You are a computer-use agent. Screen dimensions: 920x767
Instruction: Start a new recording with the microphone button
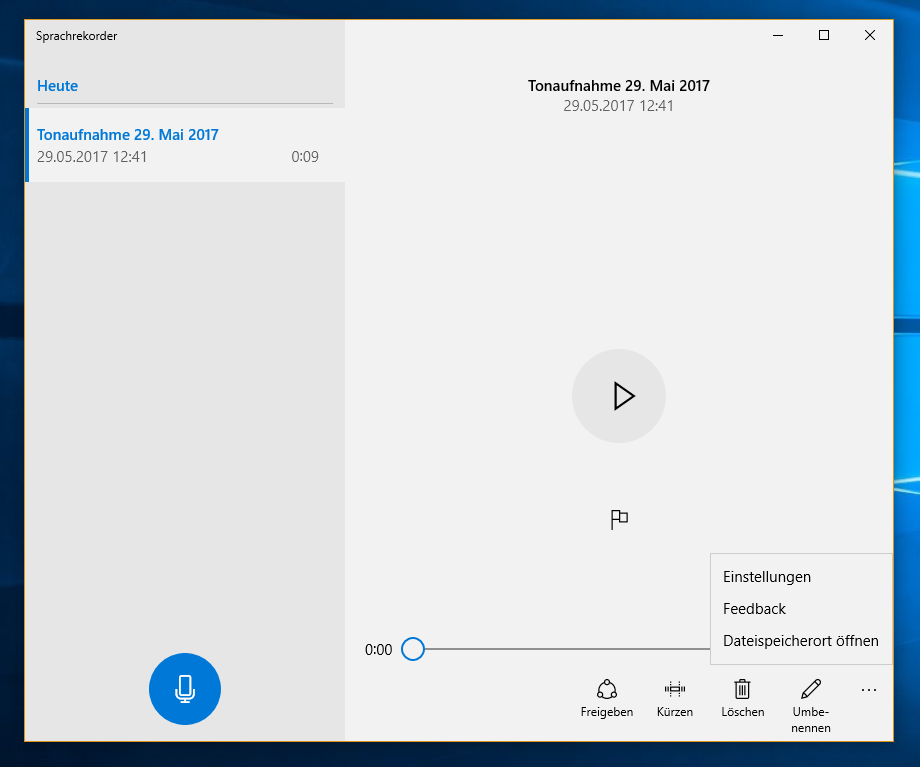[184, 688]
